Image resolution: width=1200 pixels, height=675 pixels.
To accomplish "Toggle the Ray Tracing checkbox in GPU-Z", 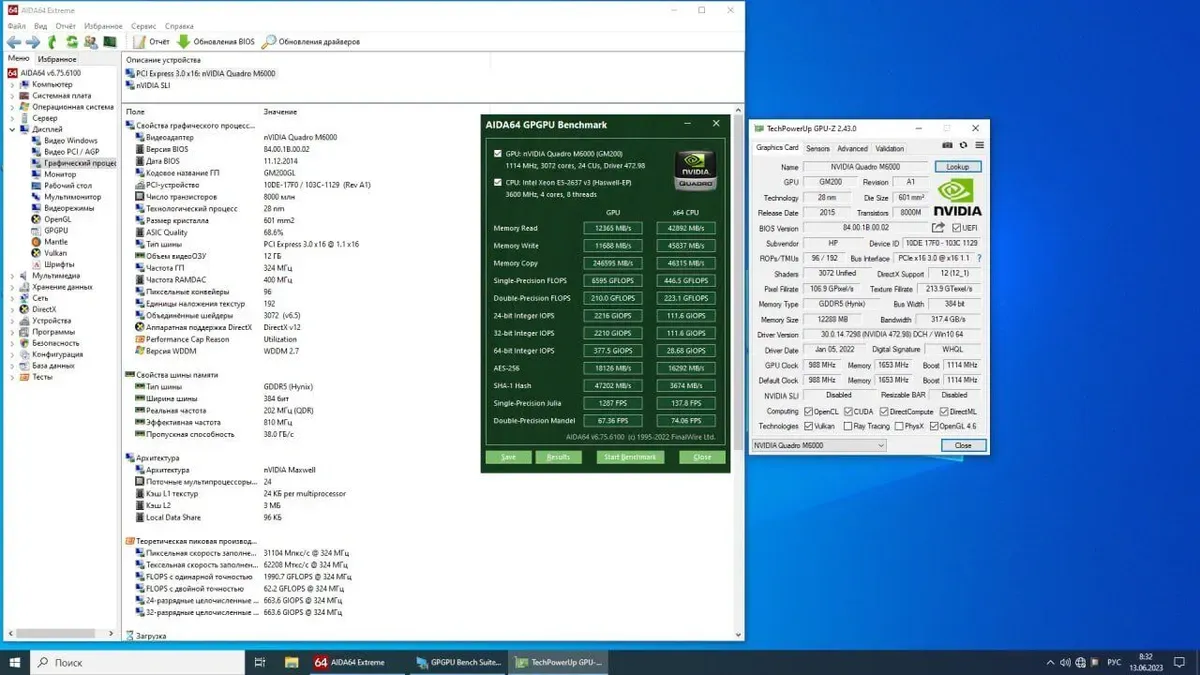I will click(x=849, y=426).
